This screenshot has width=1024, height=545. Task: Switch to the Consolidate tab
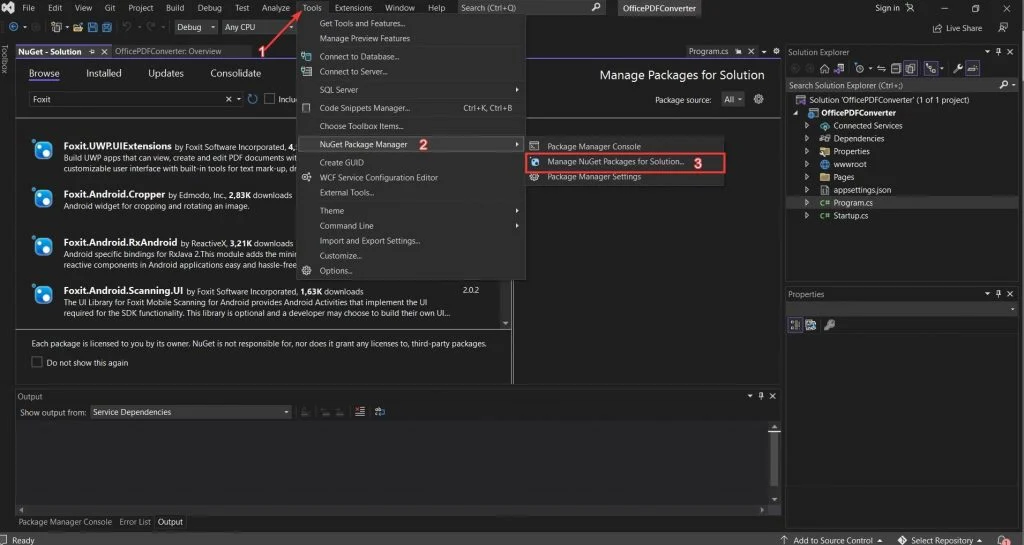235,73
